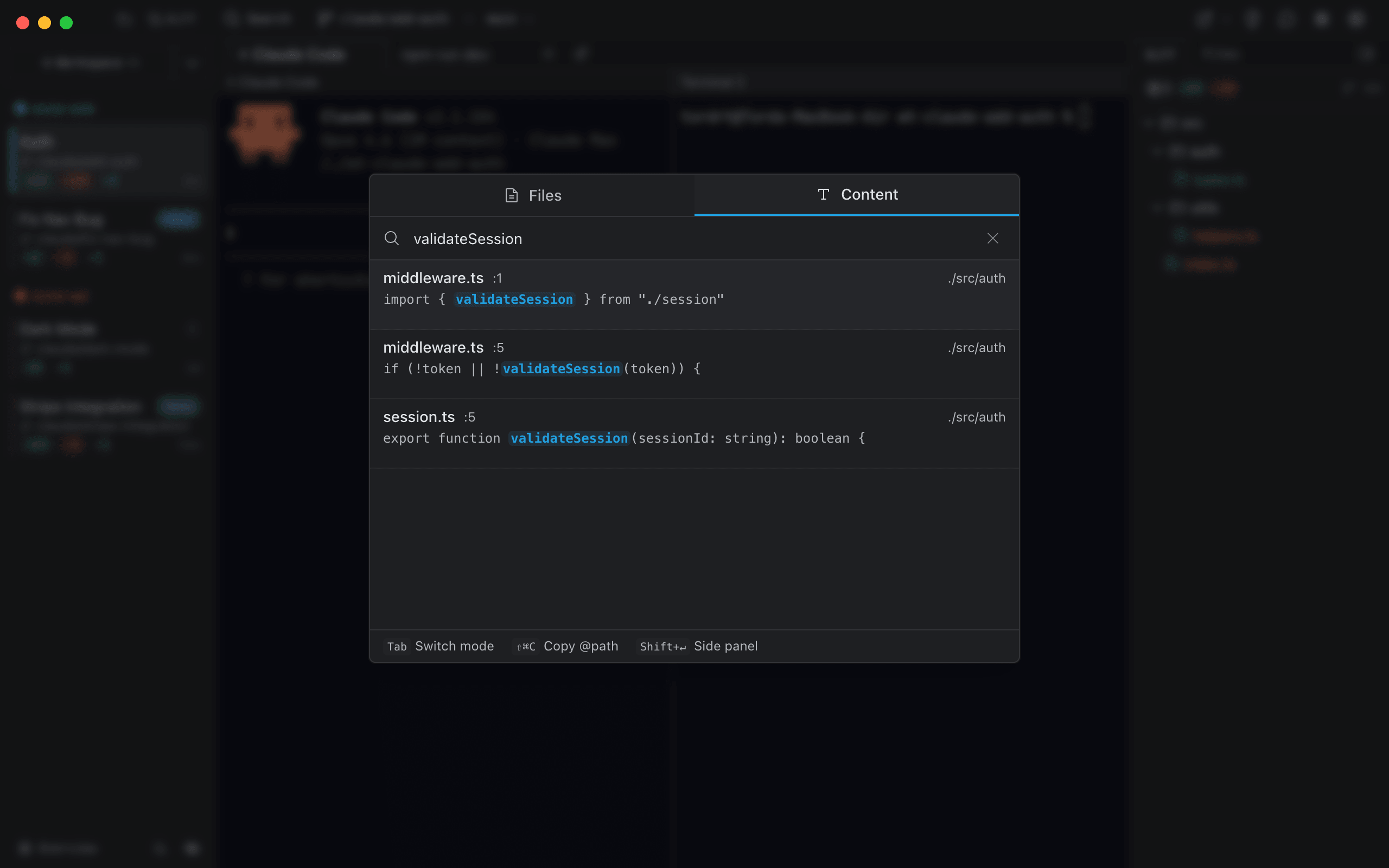This screenshot has width=1389, height=868.
Task: Click the Files tab document icon
Action: pyautogui.click(x=511, y=195)
